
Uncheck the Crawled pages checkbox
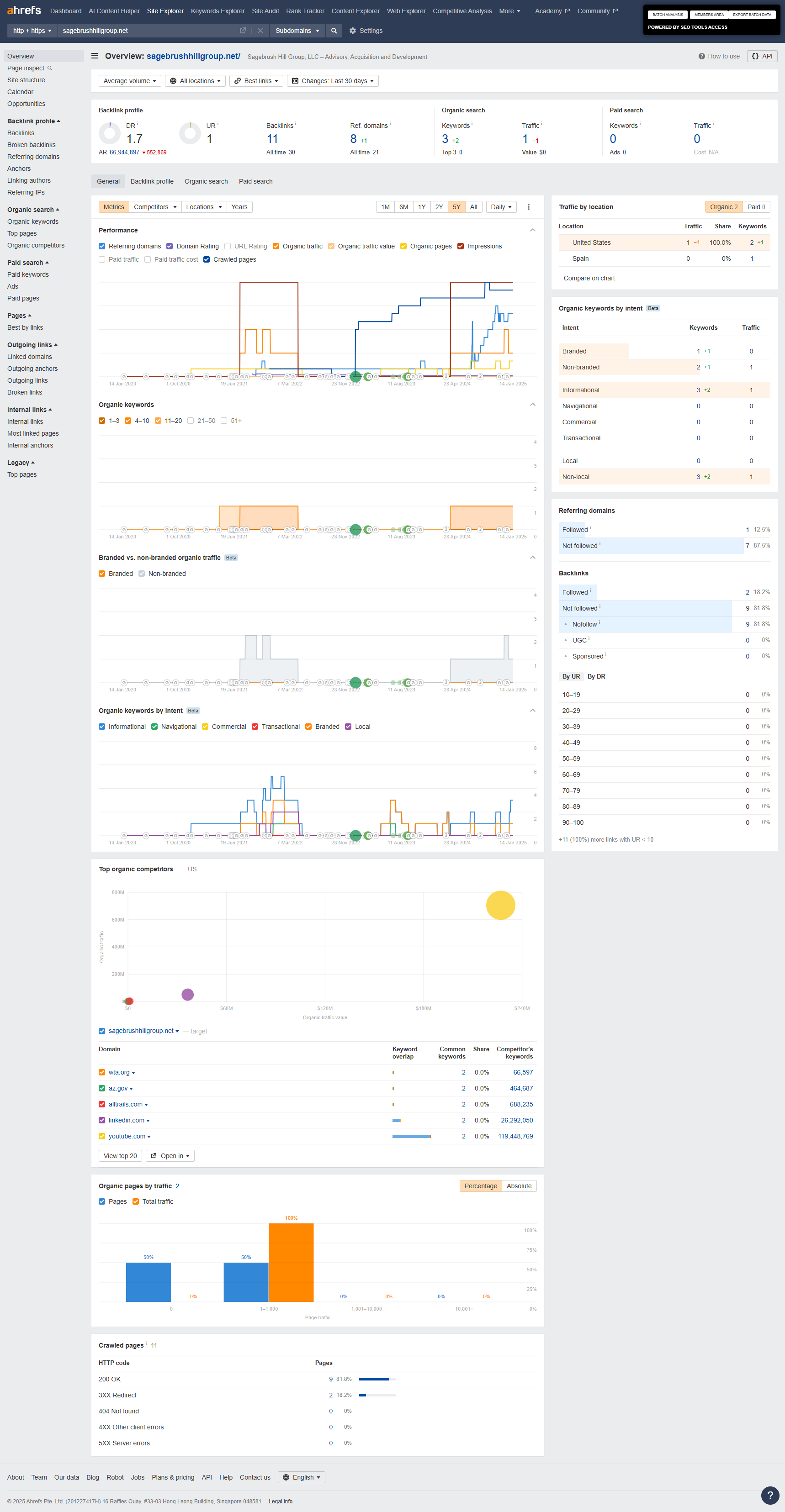(x=207, y=259)
